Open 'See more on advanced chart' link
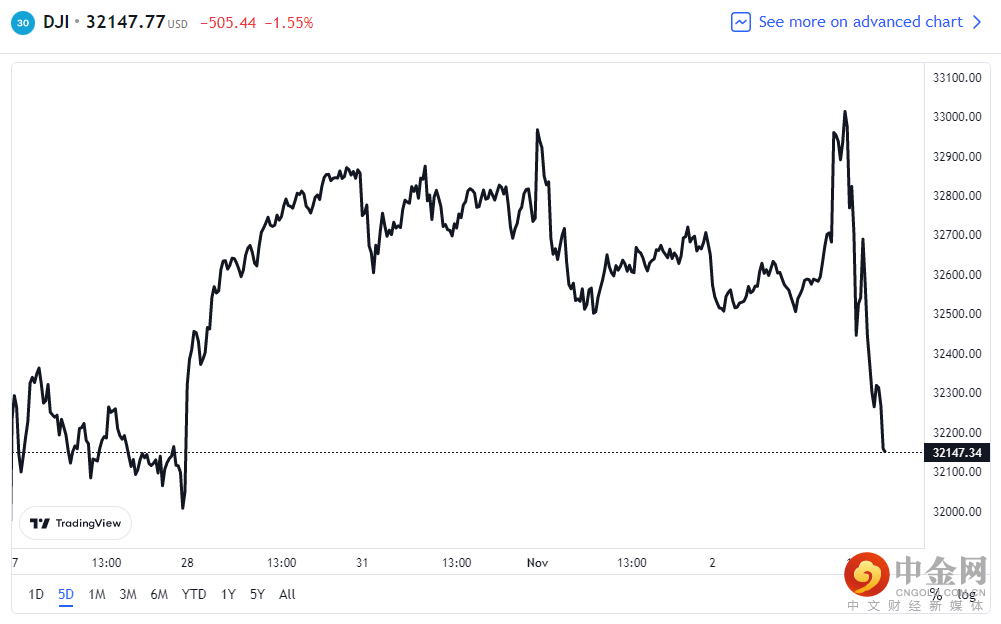 tap(860, 22)
